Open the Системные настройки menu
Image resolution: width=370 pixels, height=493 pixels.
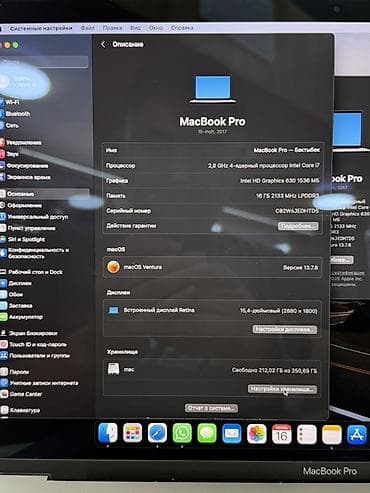click(41, 28)
